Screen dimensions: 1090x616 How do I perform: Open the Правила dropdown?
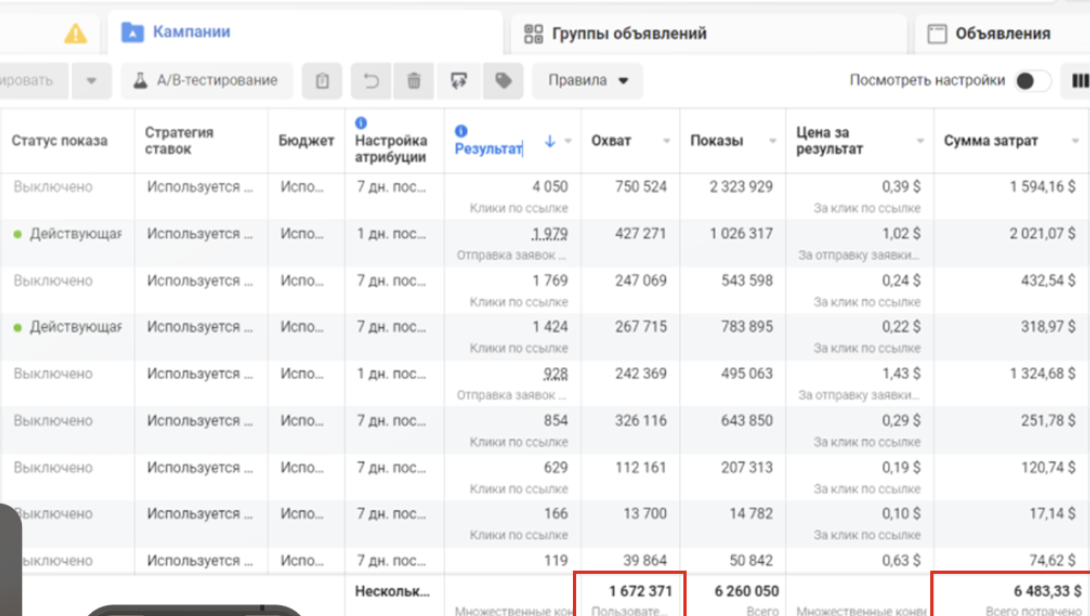click(587, 81)
